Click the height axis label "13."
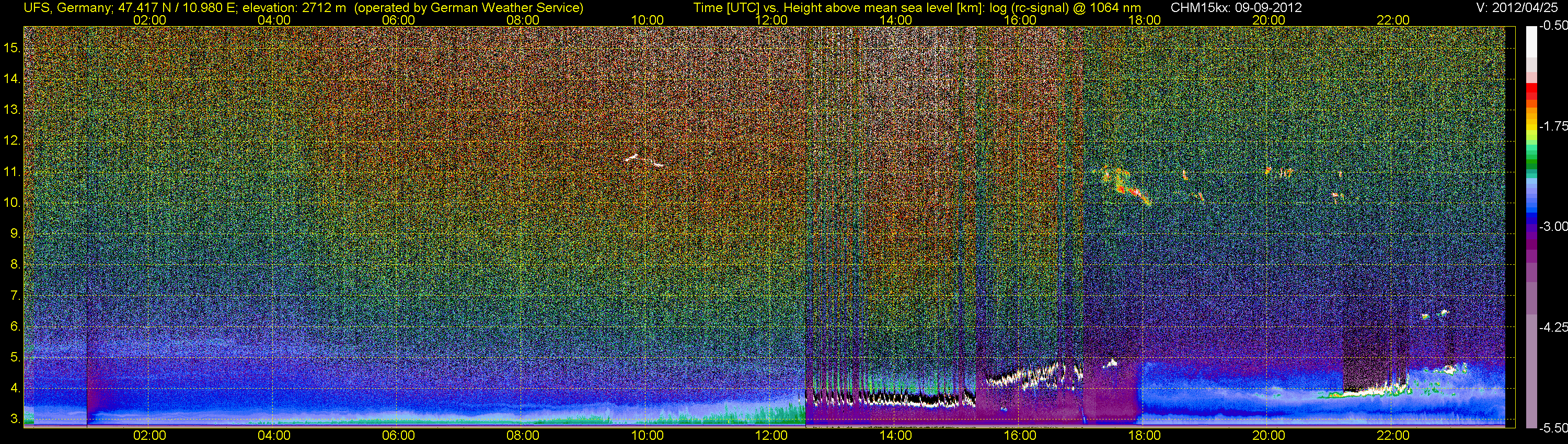1568x444 pixels. pos(12,110)
